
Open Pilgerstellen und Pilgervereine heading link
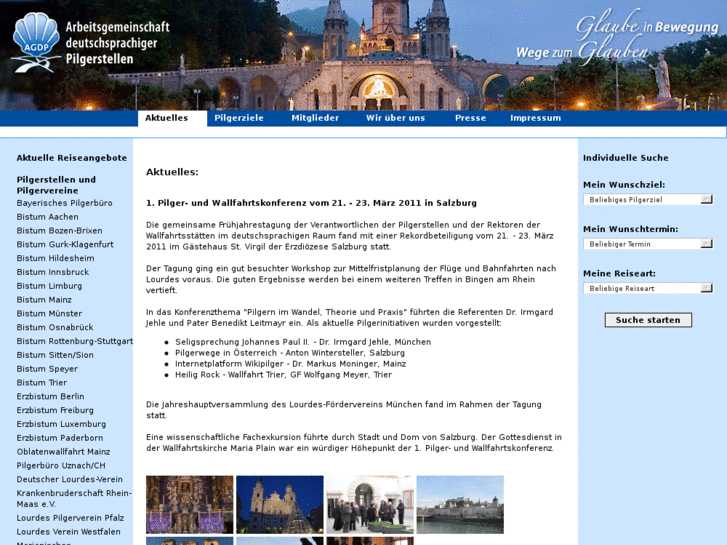[x=56, y=185]
